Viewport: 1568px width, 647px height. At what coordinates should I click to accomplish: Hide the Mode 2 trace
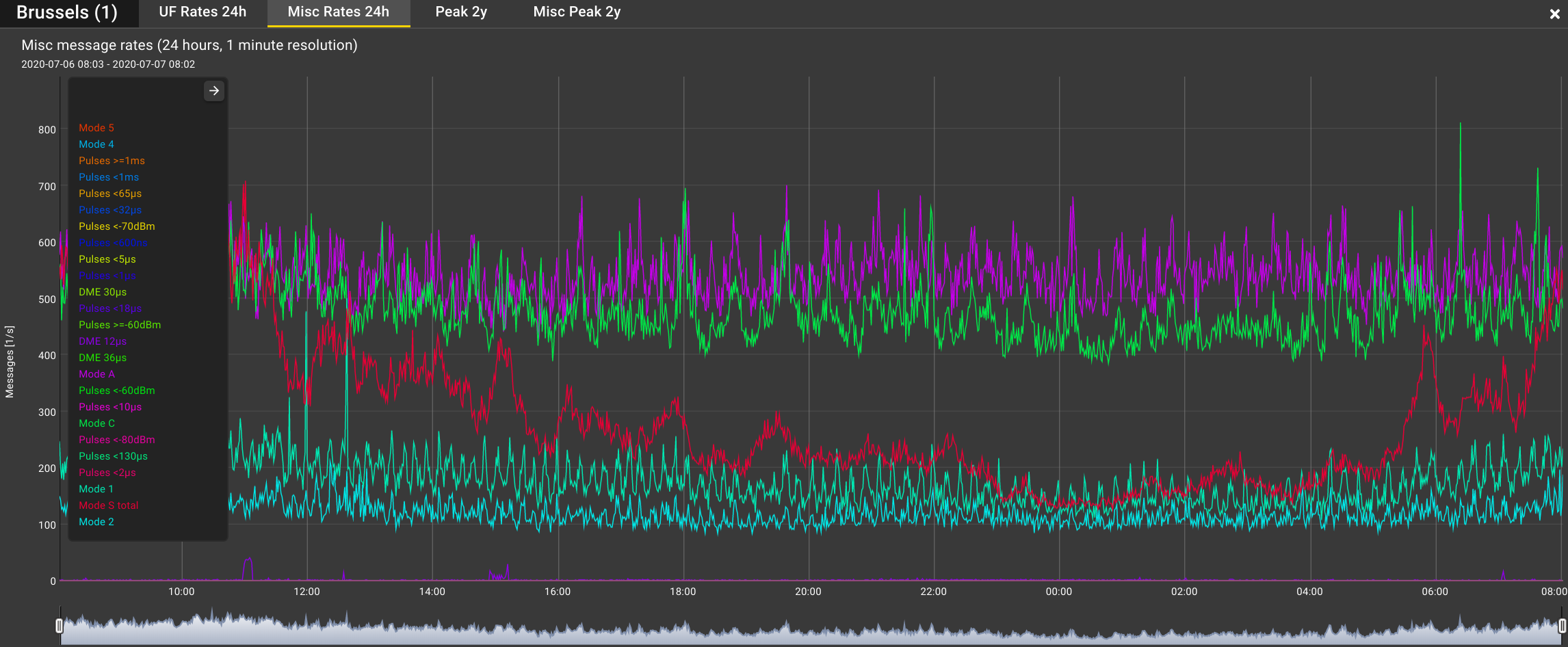[96, 521]
